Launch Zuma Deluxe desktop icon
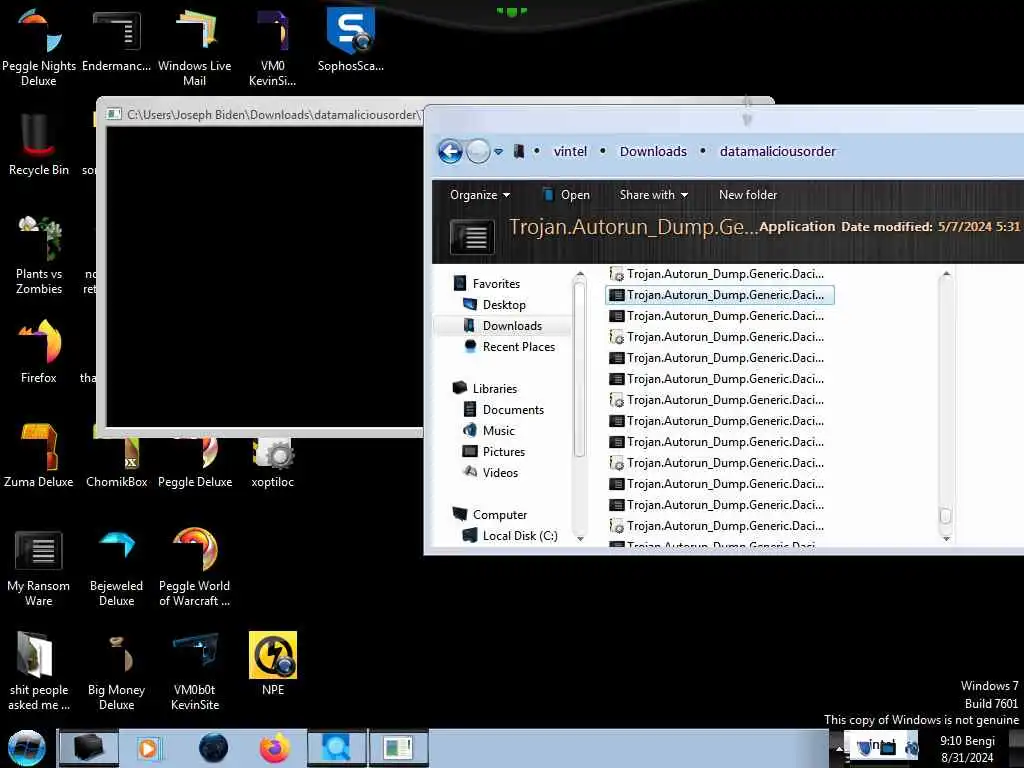This screenshot has height=768, width=1024. tap(39, 456)
